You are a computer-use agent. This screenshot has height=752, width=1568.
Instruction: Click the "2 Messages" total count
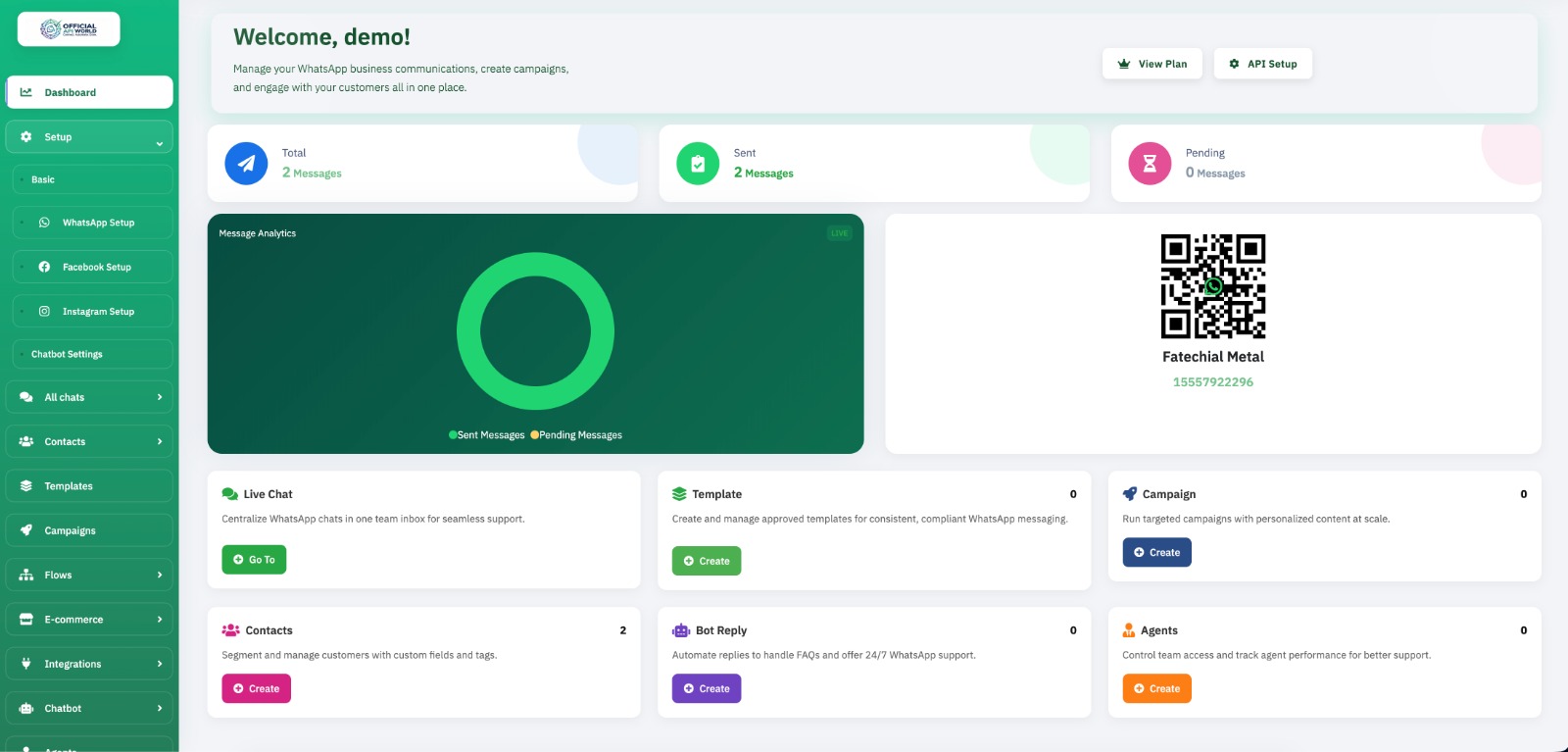pyautogui.click(x=312, y=173)
